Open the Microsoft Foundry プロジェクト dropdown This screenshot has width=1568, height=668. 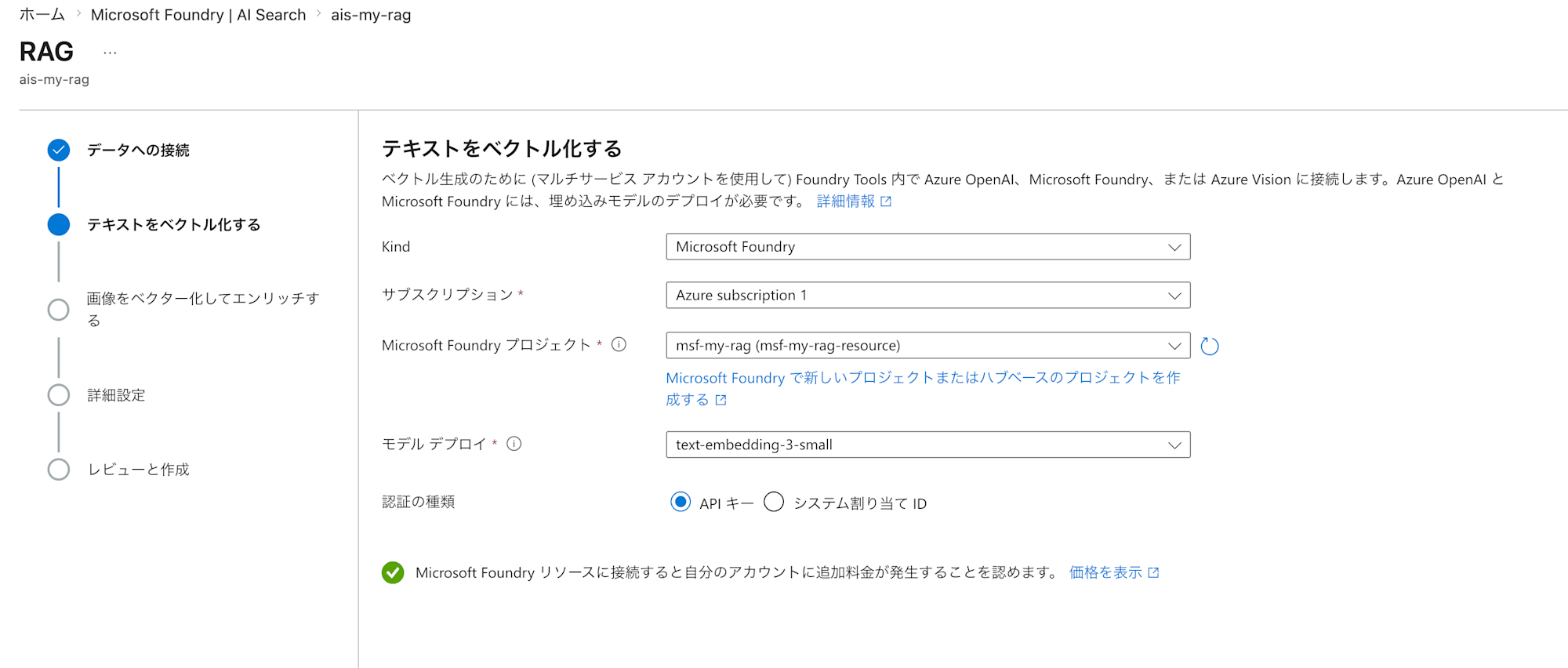(x=928, y=346)
